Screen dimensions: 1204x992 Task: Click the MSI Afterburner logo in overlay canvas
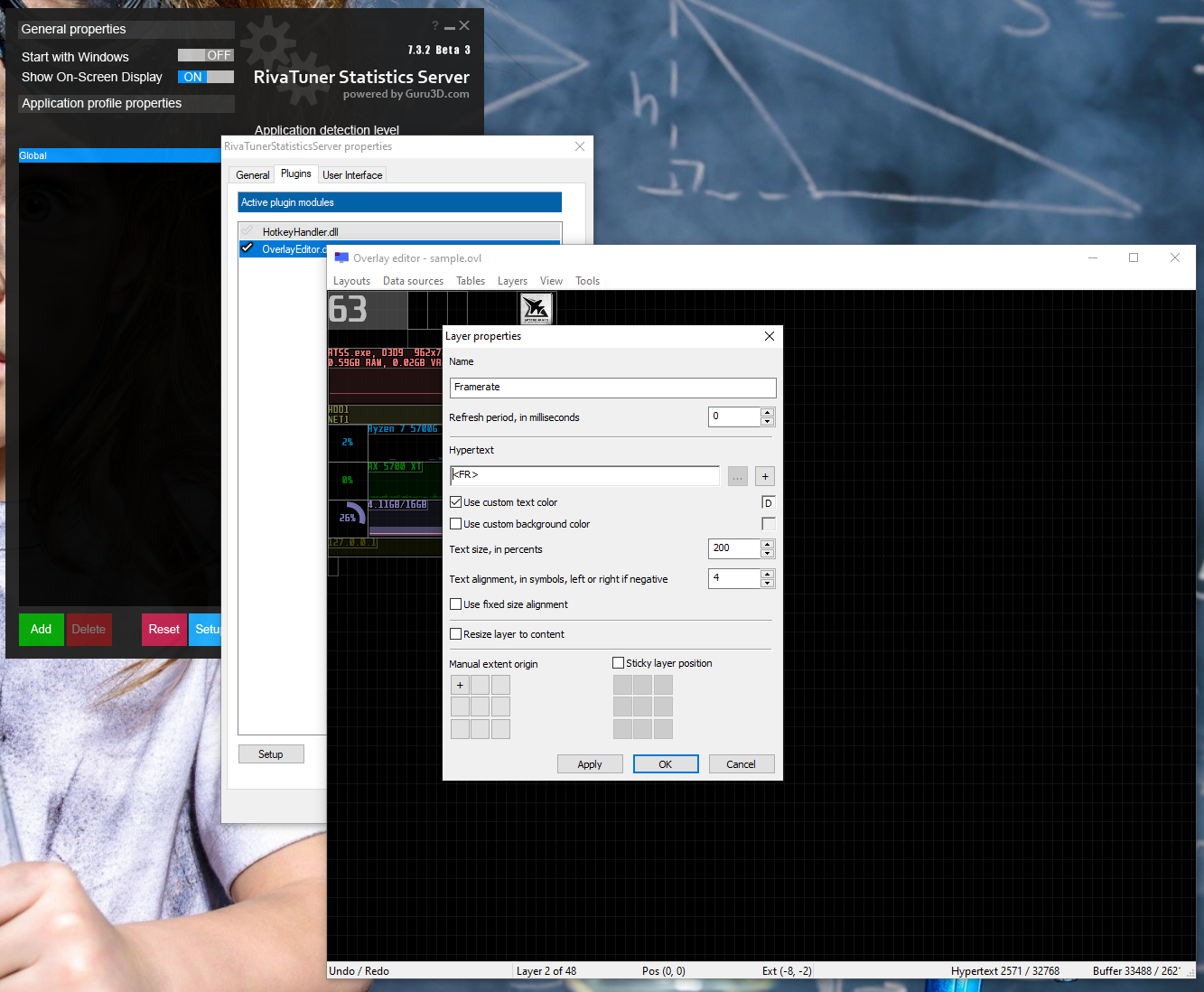pyautogui.click(x=536, y=308)
